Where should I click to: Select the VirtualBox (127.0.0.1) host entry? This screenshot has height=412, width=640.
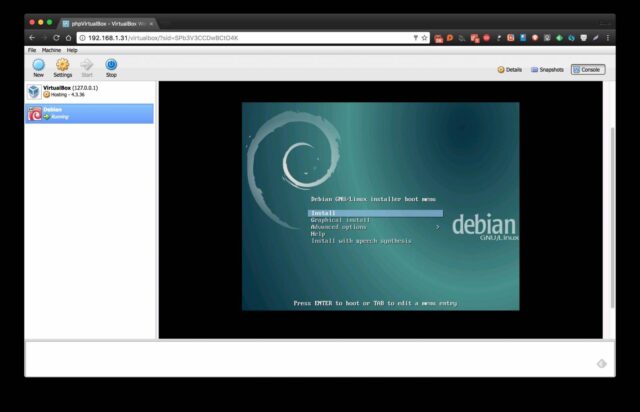point(90,91)
